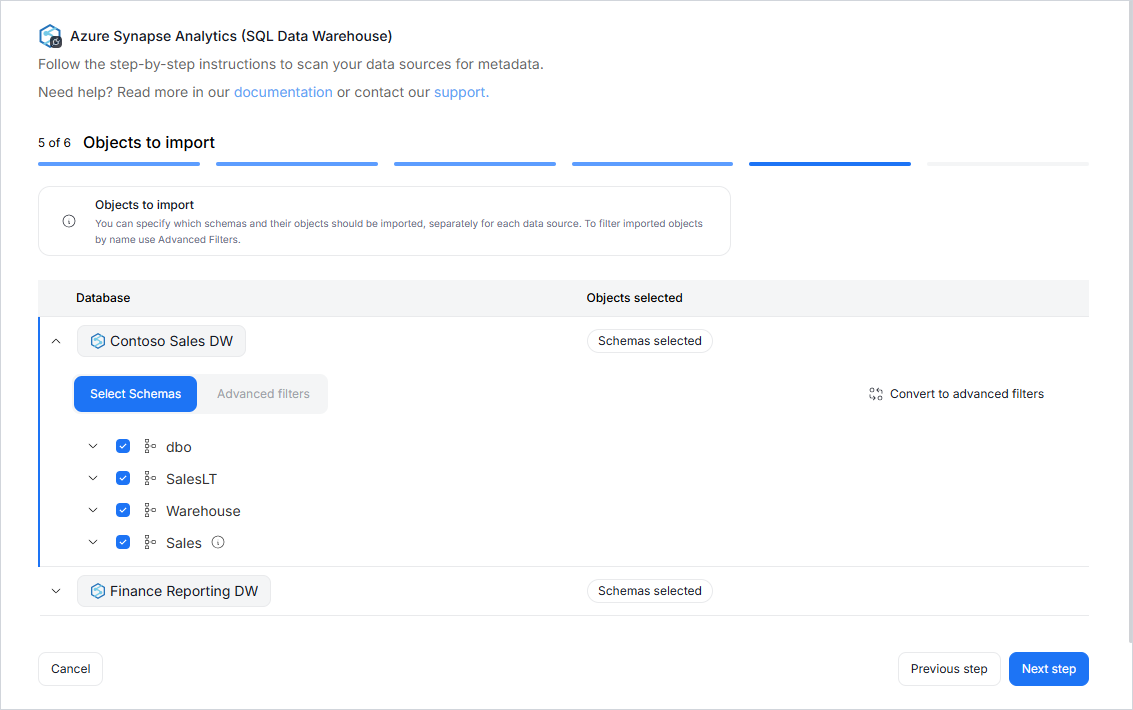Collapse the Contoso Sales DW section

pyautogui.click(x=56, y=341)
